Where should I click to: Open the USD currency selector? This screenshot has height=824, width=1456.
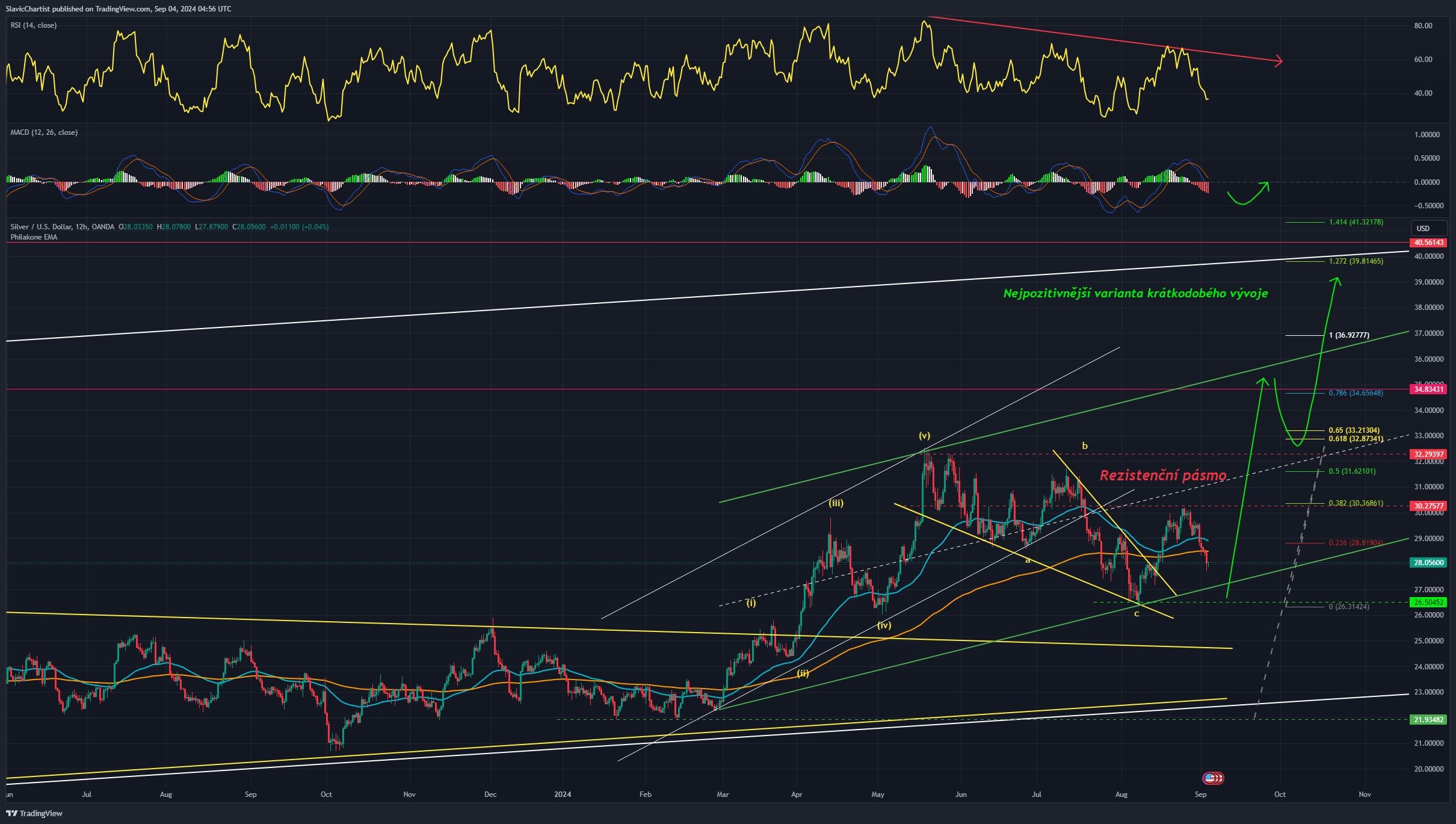coord(1429,228)
